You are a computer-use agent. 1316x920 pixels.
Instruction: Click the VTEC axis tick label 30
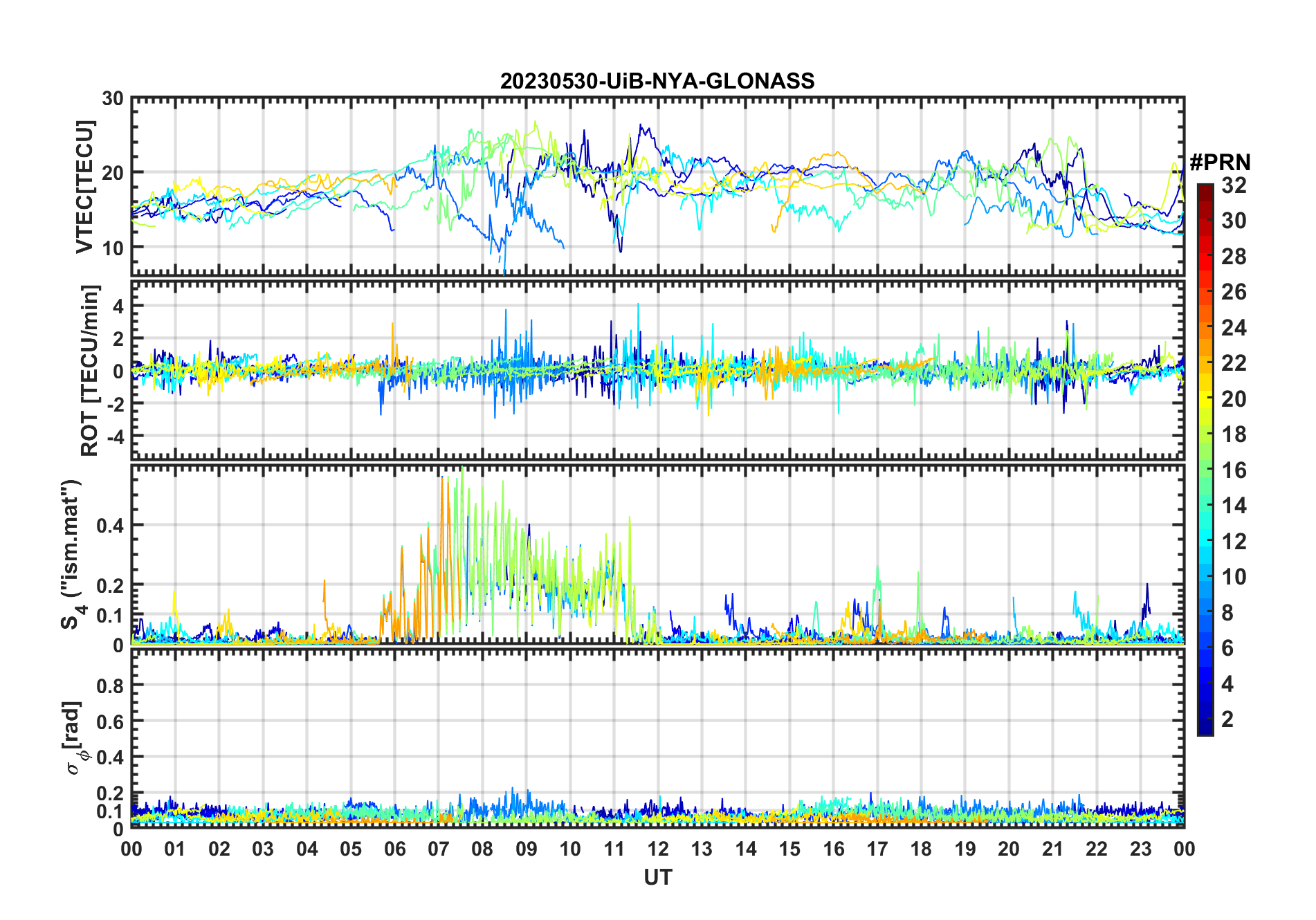[x=113, y=99]
